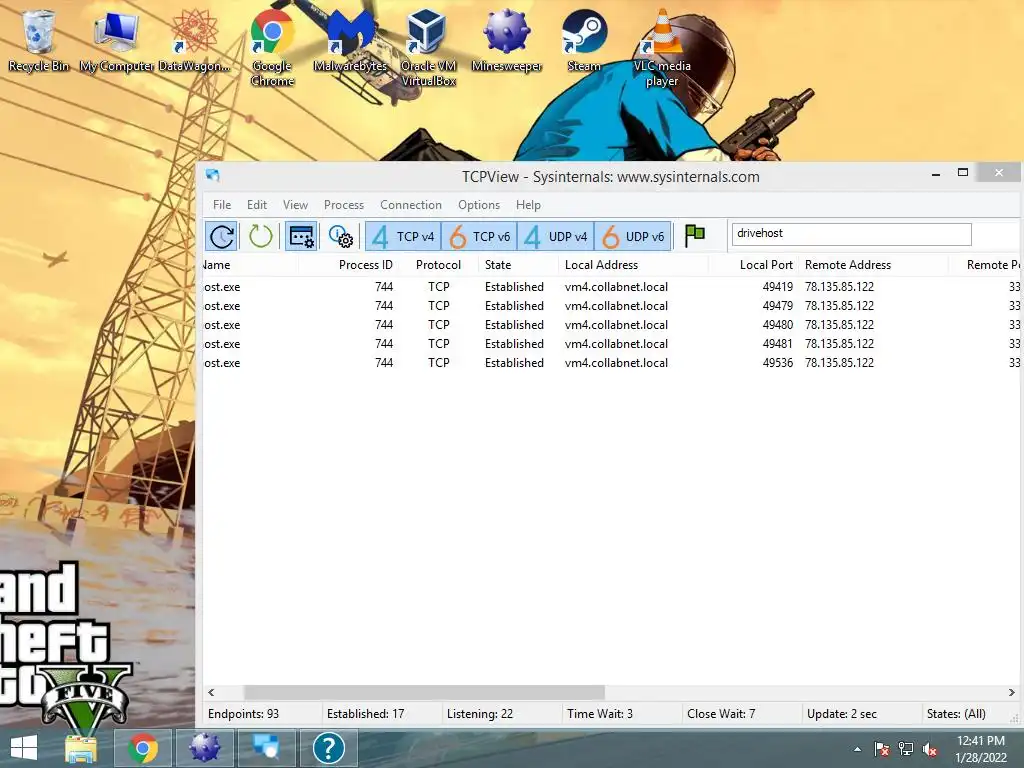1024x768 pixels.
Task: Click States: (All) in the status bar
Action: [956, 714]
